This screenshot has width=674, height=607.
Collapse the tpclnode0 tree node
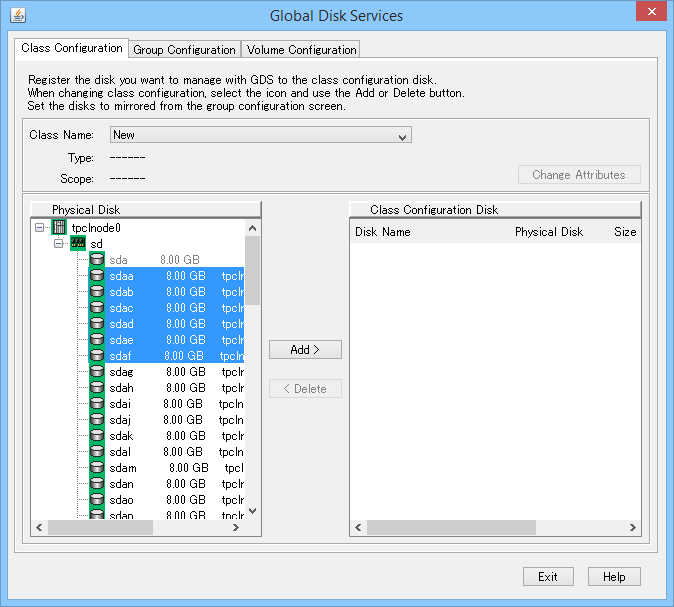click(x=39, y=228)
